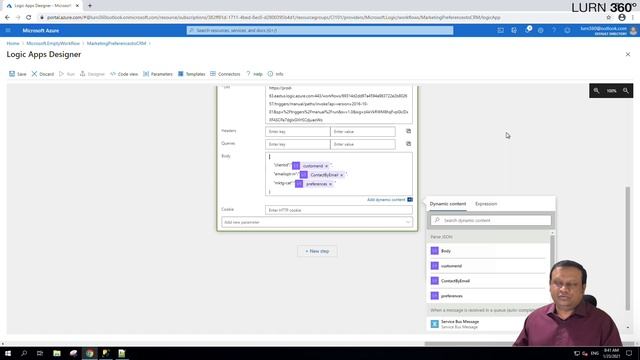Open the Microsoft.EmptyWorkflow breadcrumb
The height and width of the screenshot is (360, 640).
[53, 43]
